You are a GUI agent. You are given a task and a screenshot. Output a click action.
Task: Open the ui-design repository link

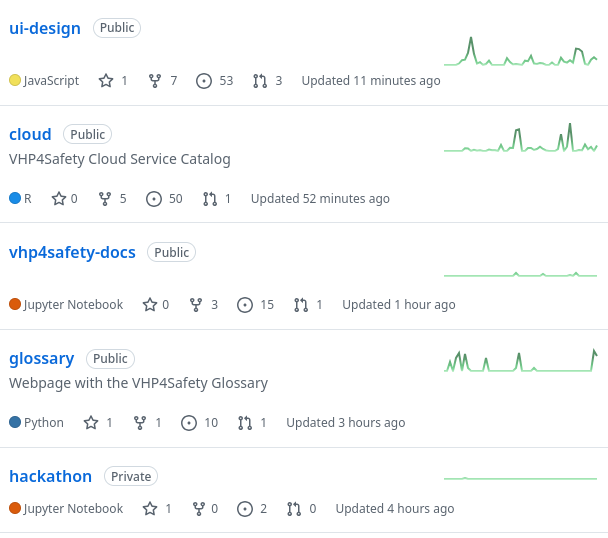pos(45,28)
